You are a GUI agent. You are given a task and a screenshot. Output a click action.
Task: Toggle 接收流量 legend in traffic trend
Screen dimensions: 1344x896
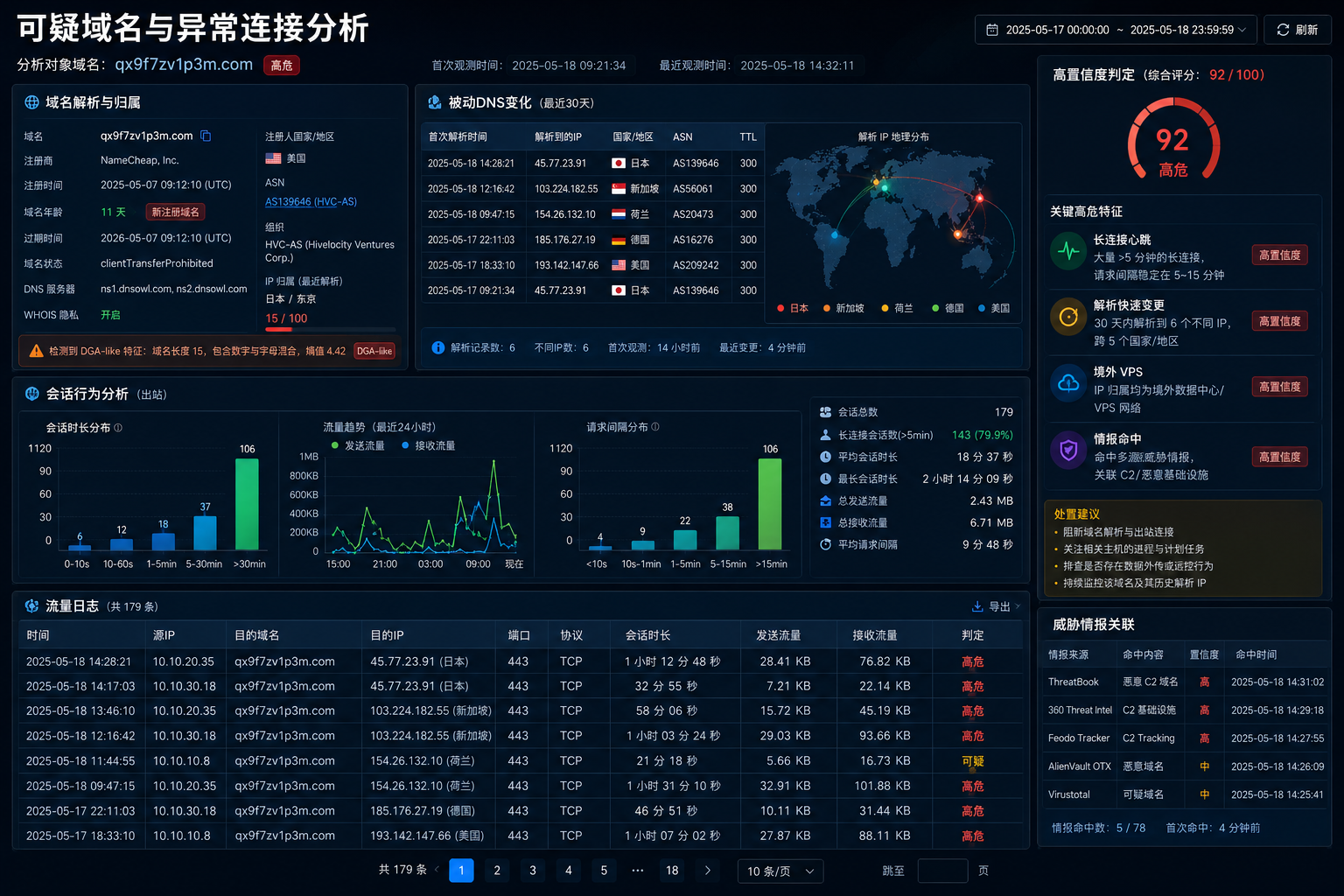[428, 445]
